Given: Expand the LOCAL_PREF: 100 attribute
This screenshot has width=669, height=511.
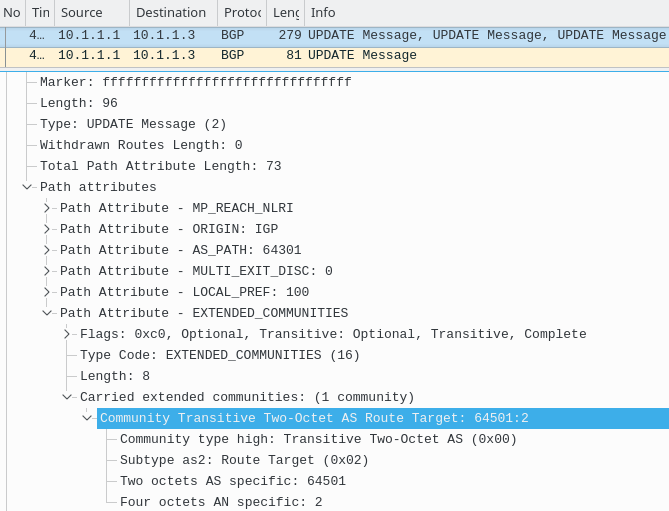Looking at the screenshot, I should coord(47,292).
